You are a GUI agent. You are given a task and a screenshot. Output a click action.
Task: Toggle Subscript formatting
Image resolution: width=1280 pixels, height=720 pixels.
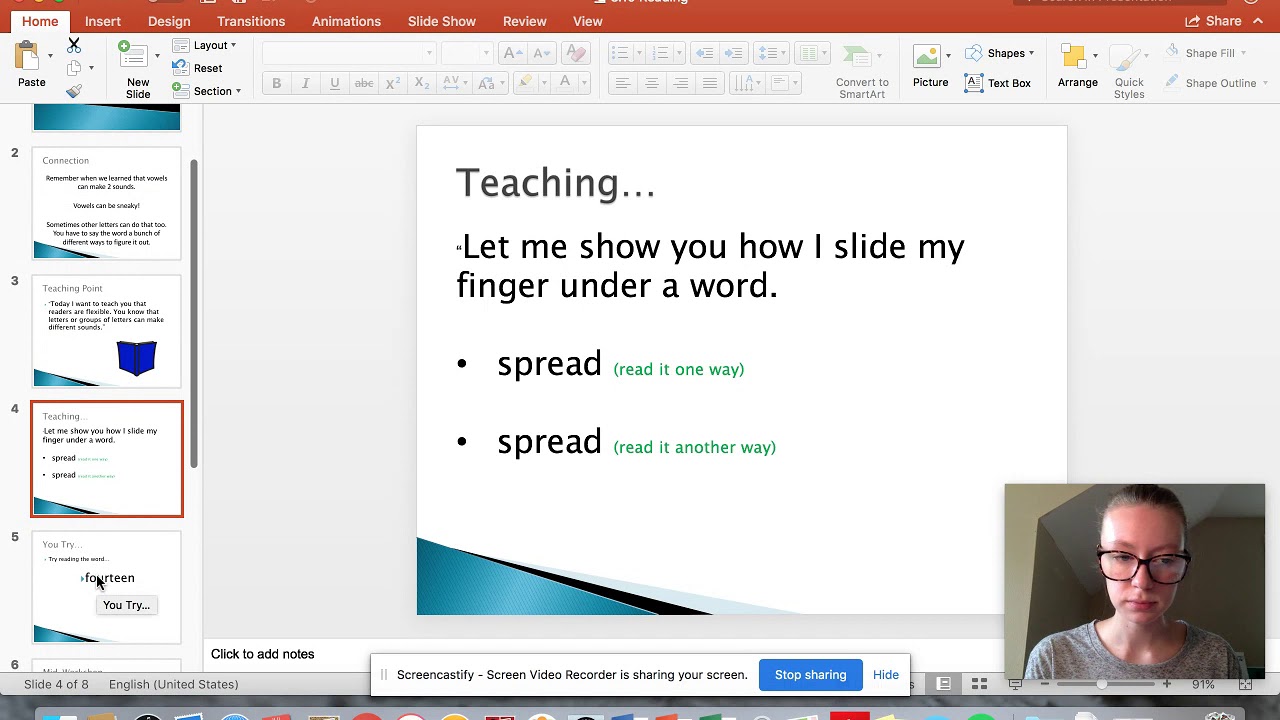(422, 83)
